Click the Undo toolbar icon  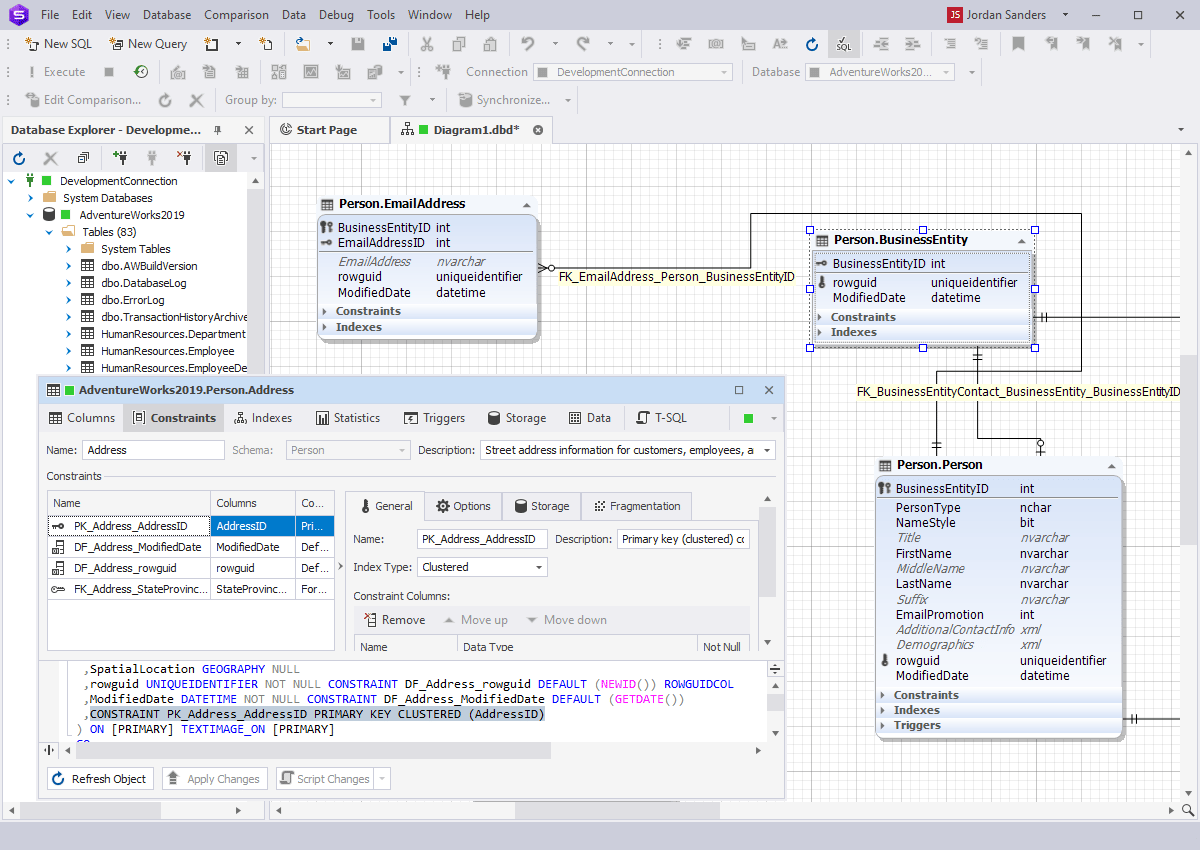pyautogui.click(x=527, y=44)
